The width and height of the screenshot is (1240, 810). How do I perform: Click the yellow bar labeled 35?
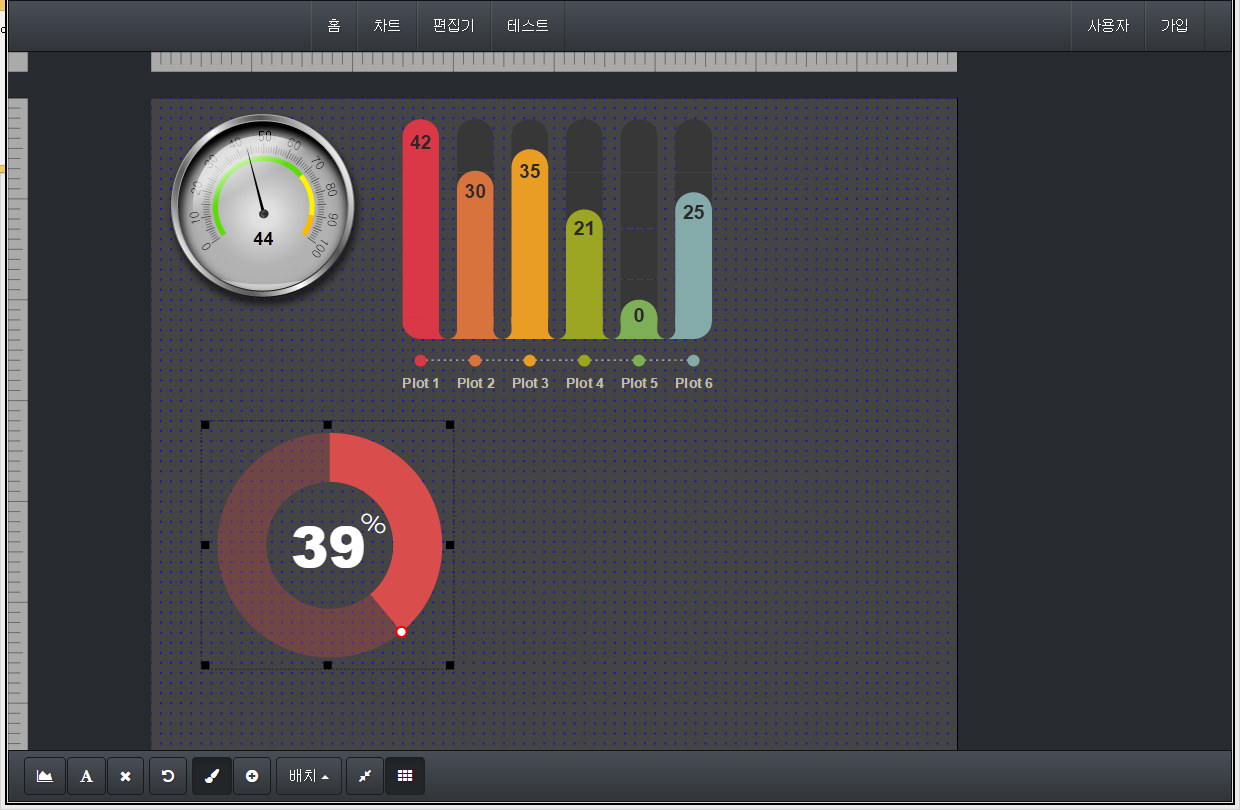(530, 244)
